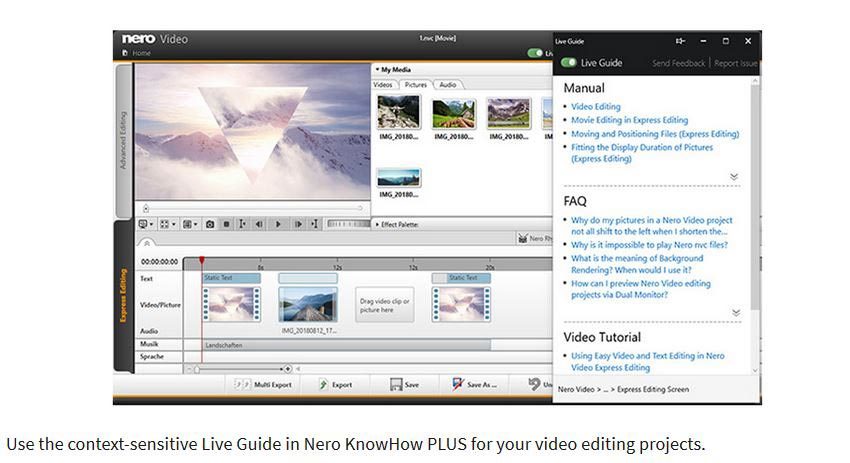850x463 pixels.
Task: Open Movie Editing in Express Editing link
Action: click(x=629, y=120)
